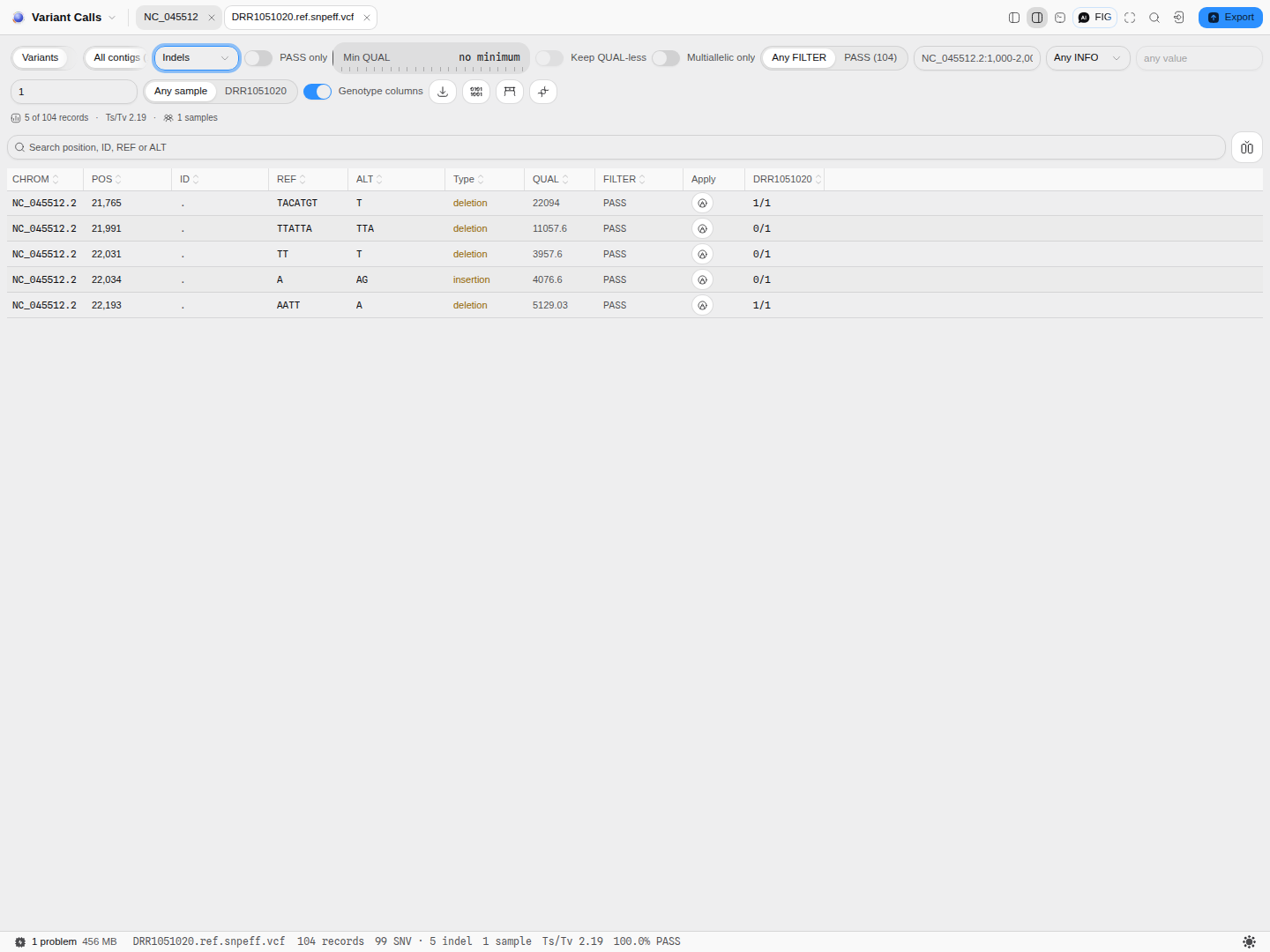Open the settings gear in the status bar
The image size is (1270, 952).
[x=20, y=941]
